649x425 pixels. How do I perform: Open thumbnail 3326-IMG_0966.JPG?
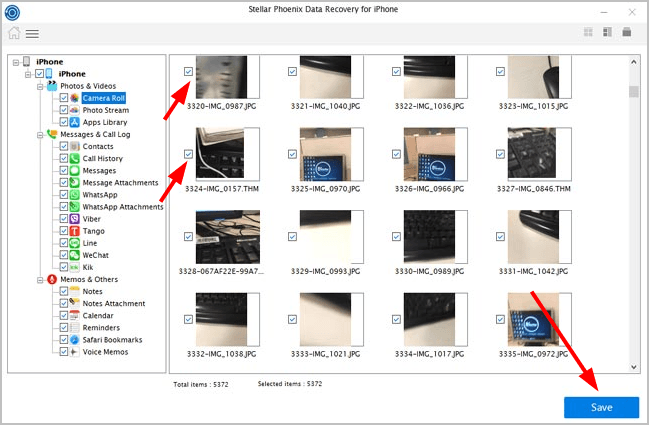click(435, 154)
